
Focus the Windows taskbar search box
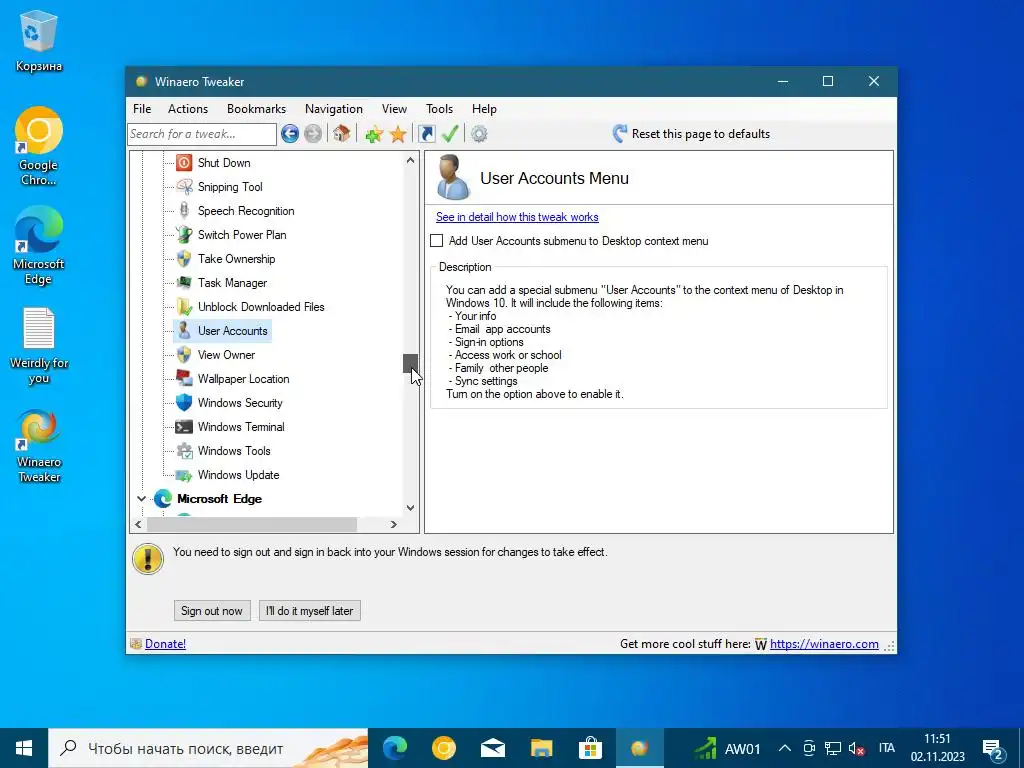pos(208,748)
